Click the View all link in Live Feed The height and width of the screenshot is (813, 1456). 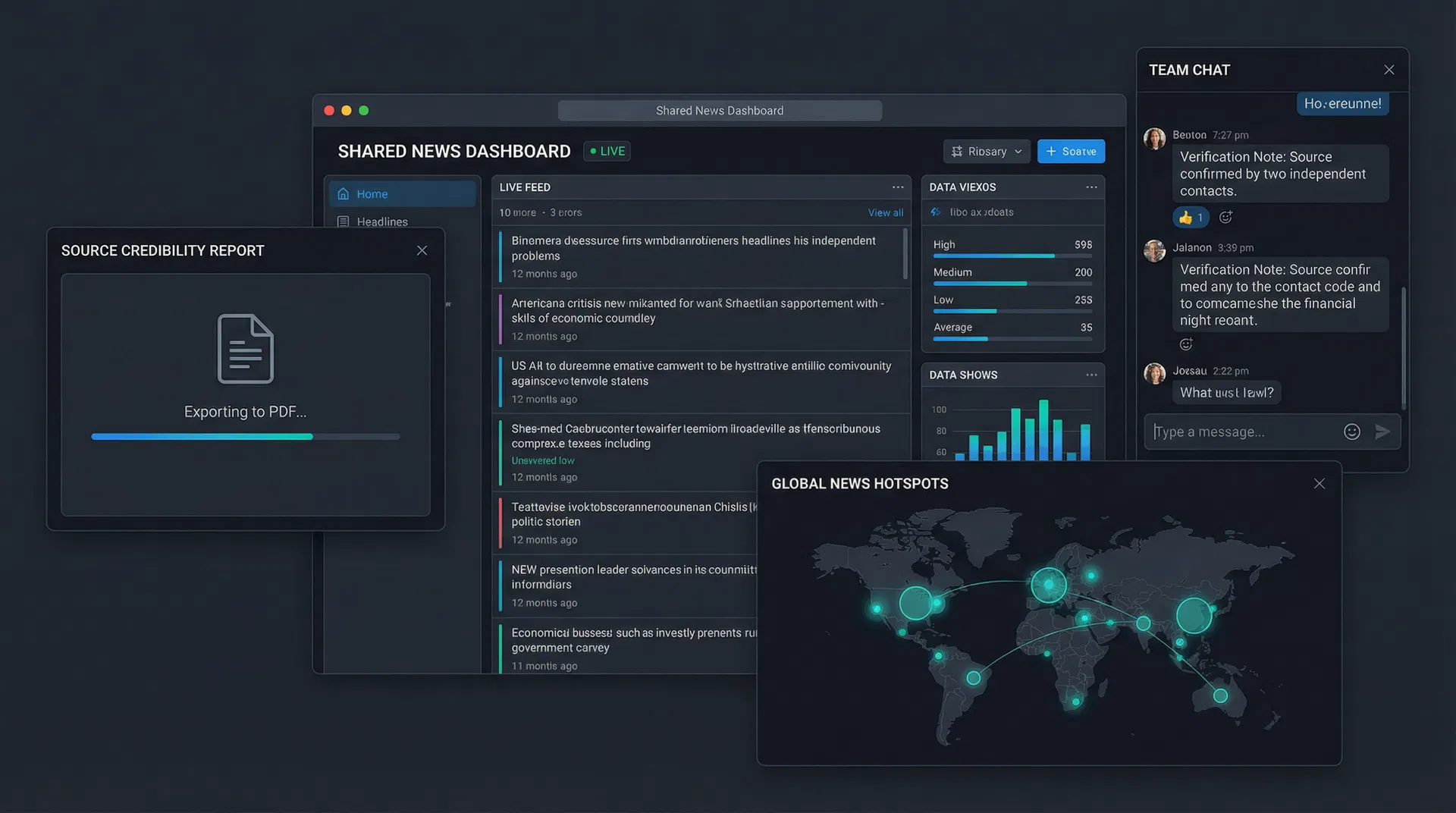pos(885,213)
